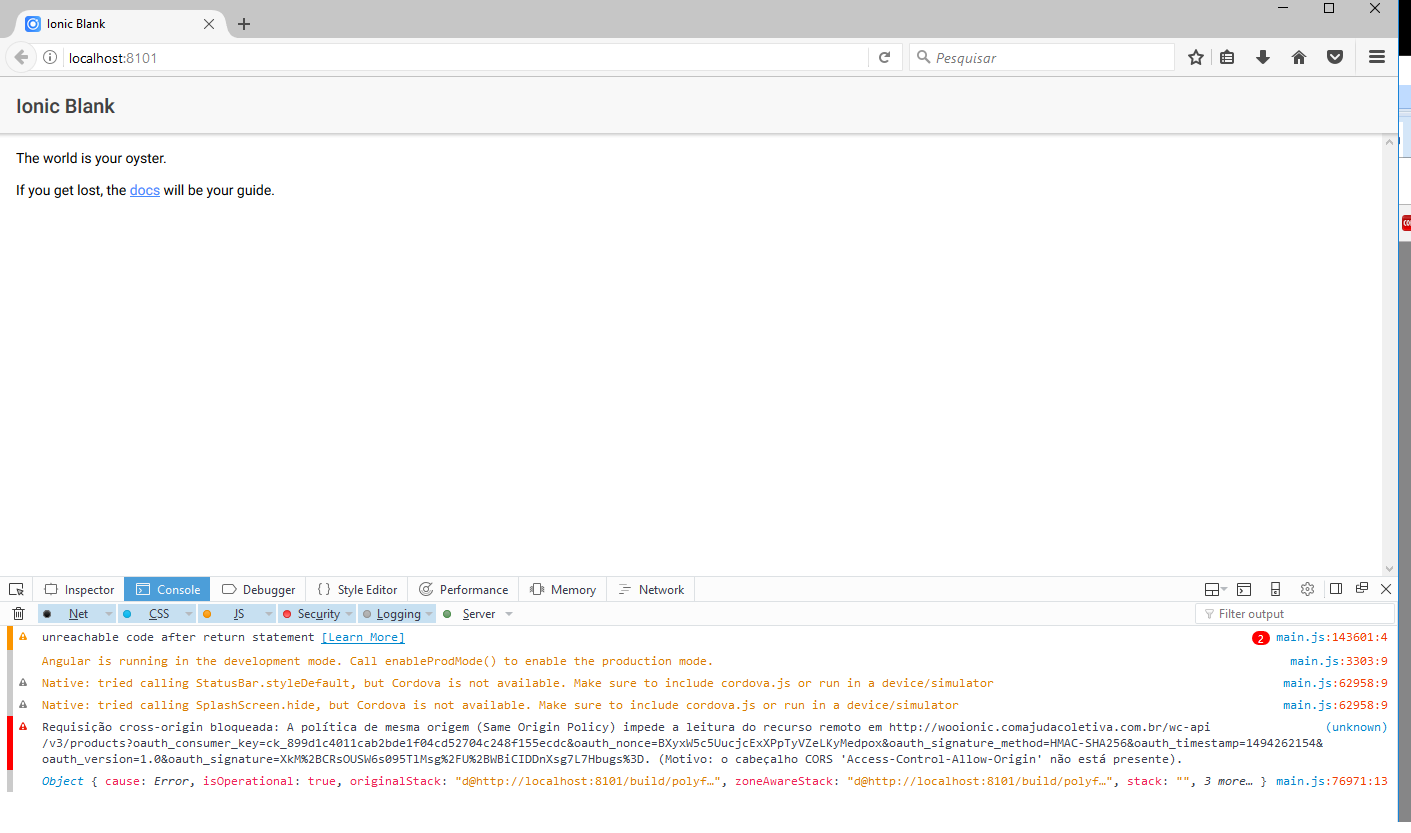Click page scrollbar up arrow

click(x=1389, y=142)
